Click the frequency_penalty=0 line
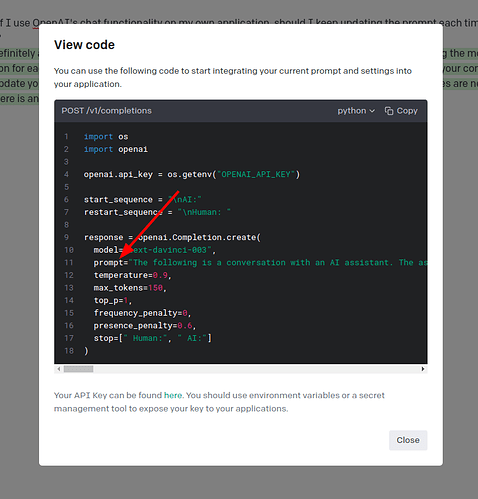Viewport: 478px width, 499px height. tap(142, 313)
